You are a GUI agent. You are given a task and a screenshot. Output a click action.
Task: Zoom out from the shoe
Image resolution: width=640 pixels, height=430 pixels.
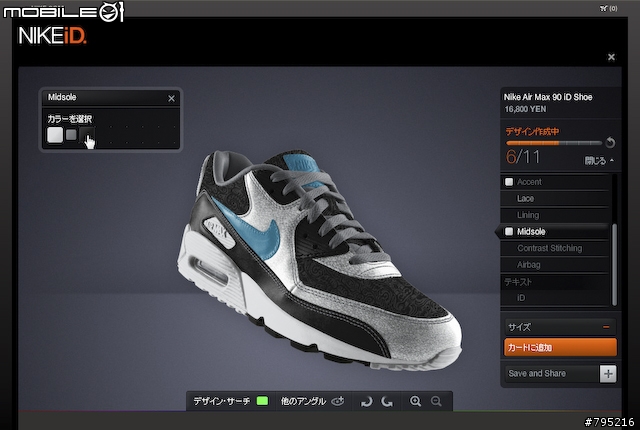click(x=436, y=401)
